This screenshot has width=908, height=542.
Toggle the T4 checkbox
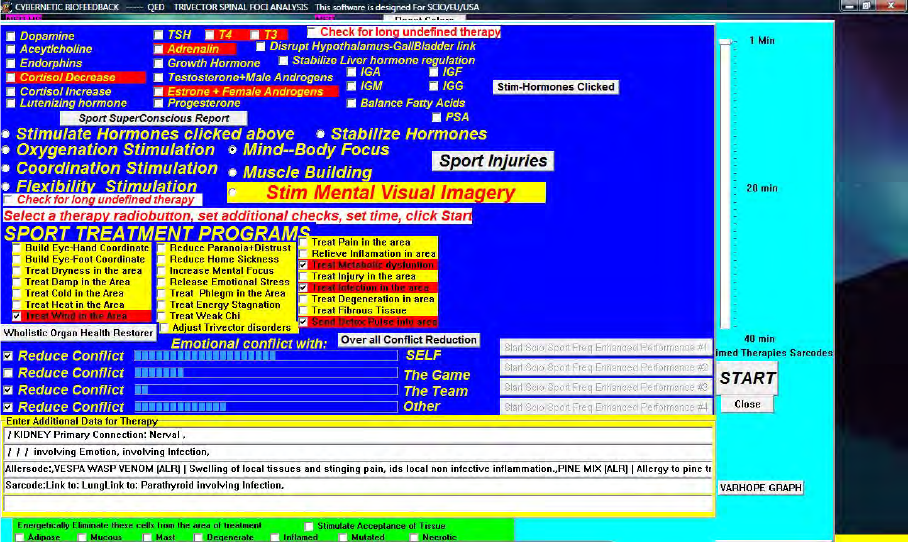[210, 35]
